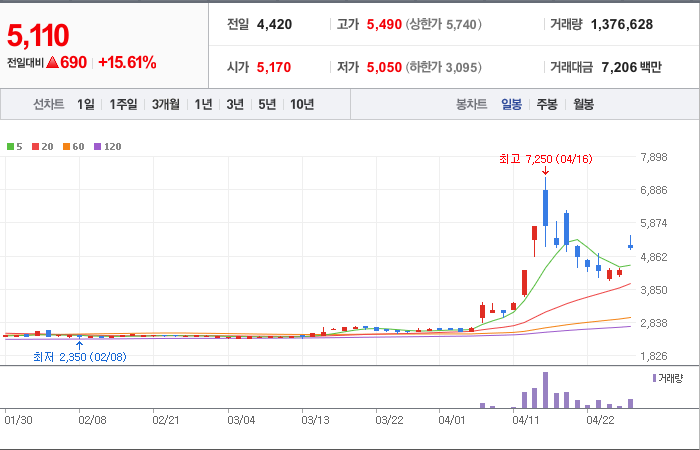
Task: Click current price 5,110
Action: coord(38,36)
